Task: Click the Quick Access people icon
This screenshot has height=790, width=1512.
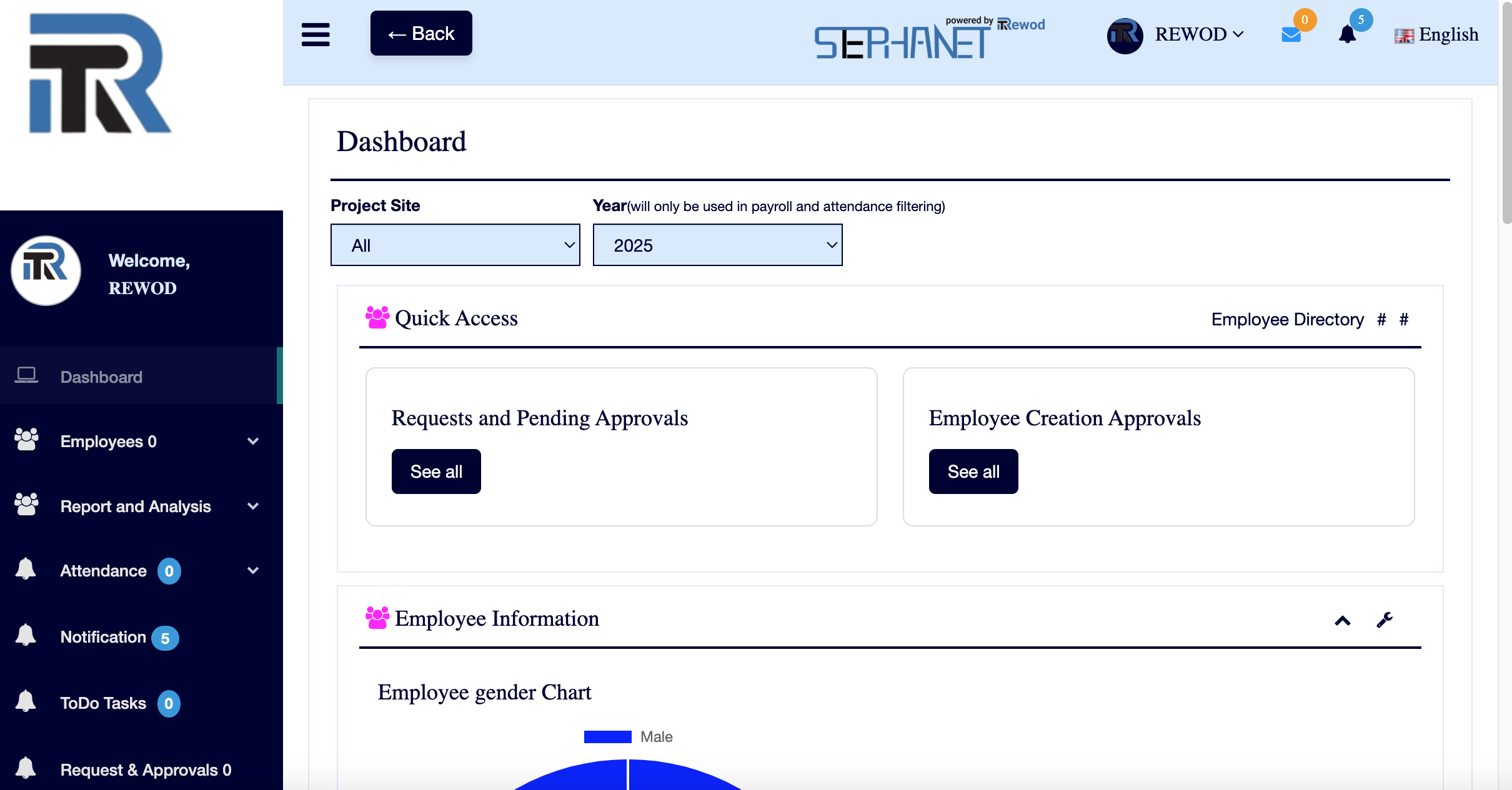Action: pyautogui.click(x=377, y=317)
